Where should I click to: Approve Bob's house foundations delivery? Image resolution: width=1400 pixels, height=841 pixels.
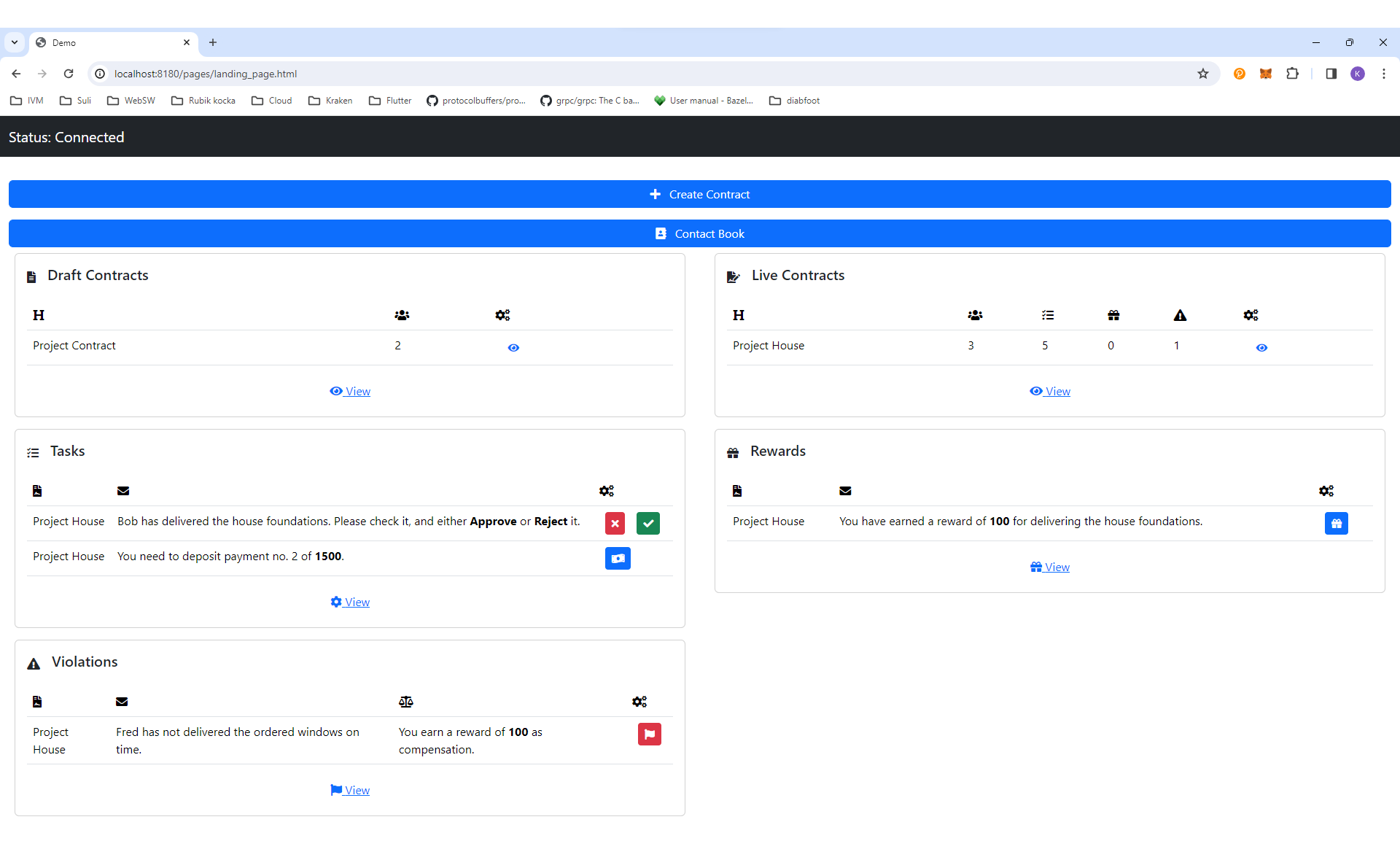tap(647, 523)
